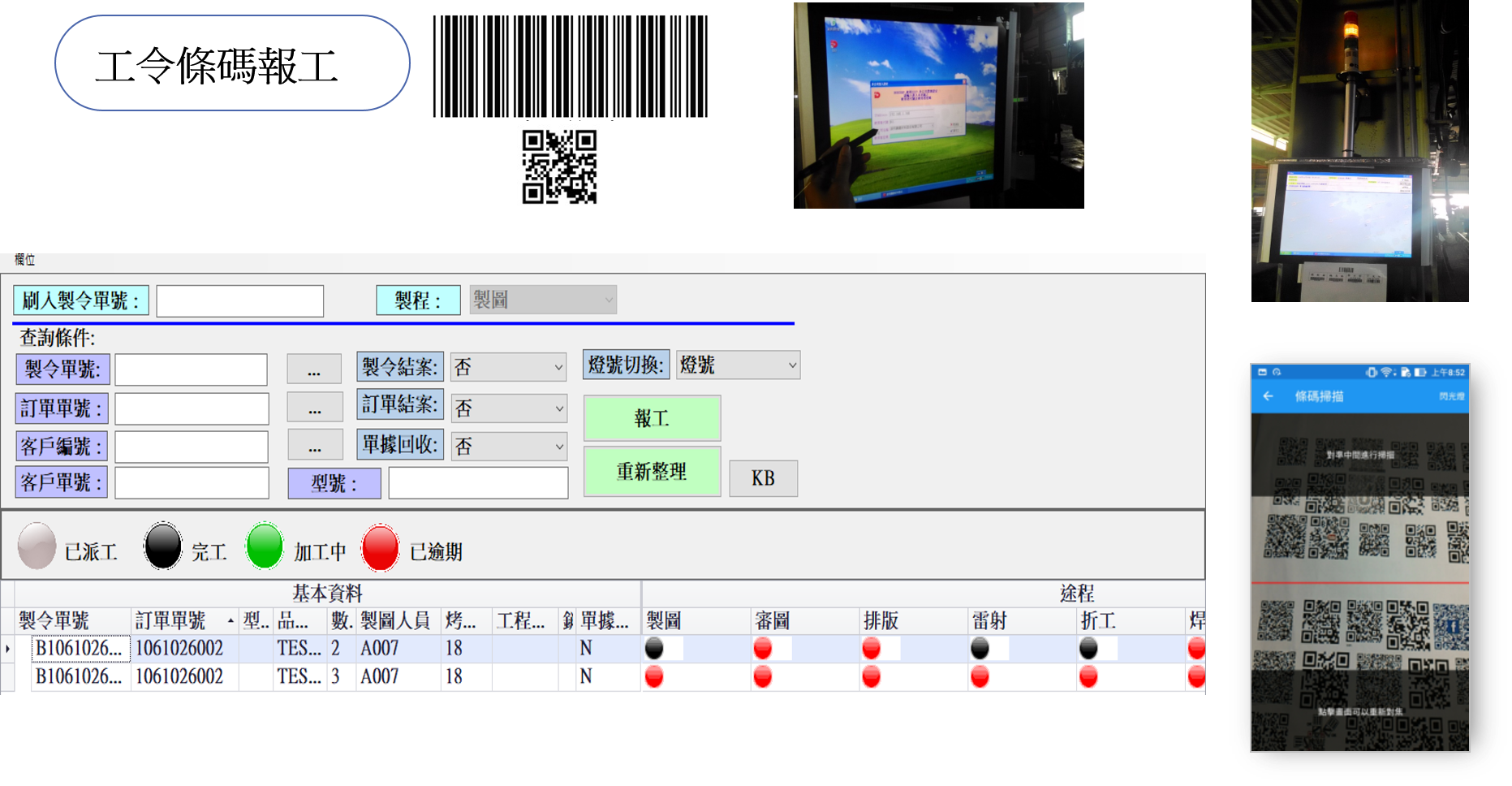Click the ... button next to 製令單號
This screenshot has width=1512, height=786.
pyautogui.click(x=314, y=369)
